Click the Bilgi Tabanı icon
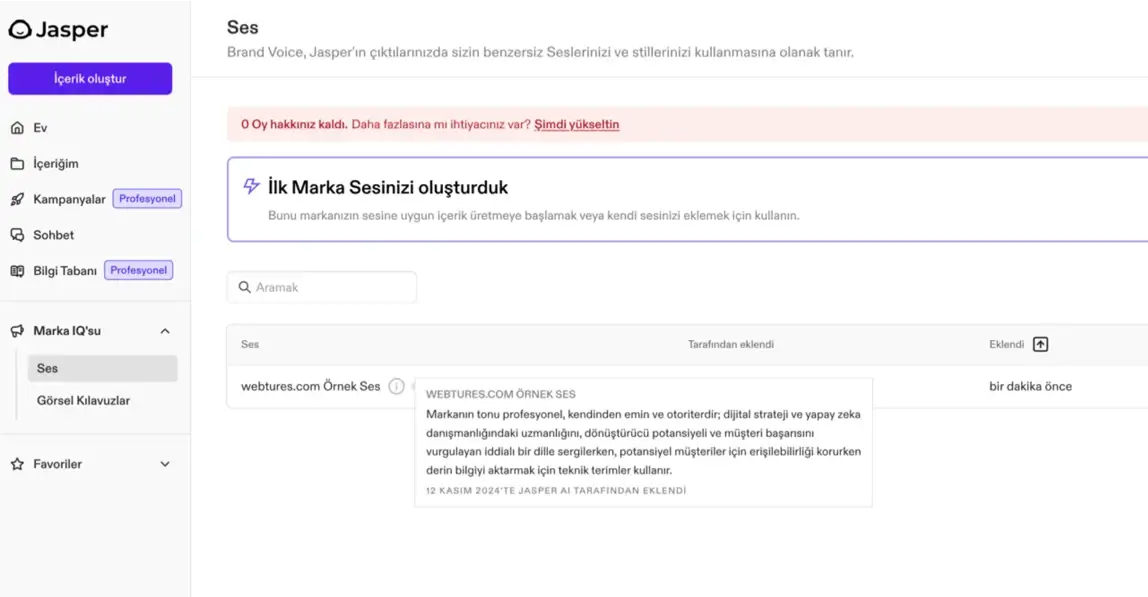Screen dimensions: 1148x597 coord(17,270)
